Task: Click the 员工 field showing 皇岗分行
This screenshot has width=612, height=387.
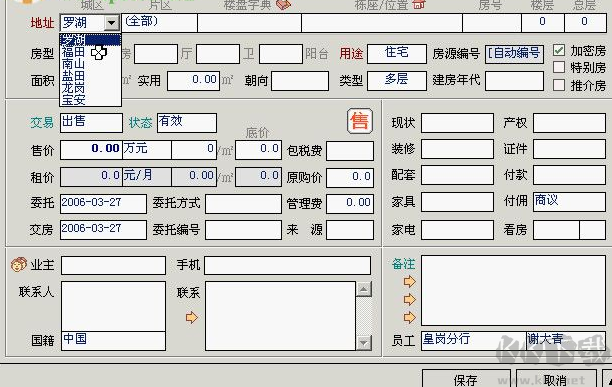Action: point(474,341)
